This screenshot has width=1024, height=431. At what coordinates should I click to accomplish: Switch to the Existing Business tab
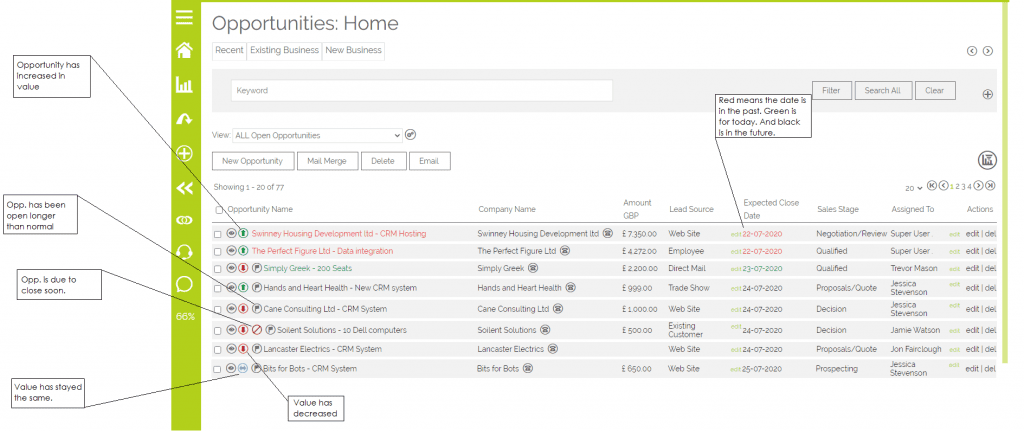click(284, 50)
